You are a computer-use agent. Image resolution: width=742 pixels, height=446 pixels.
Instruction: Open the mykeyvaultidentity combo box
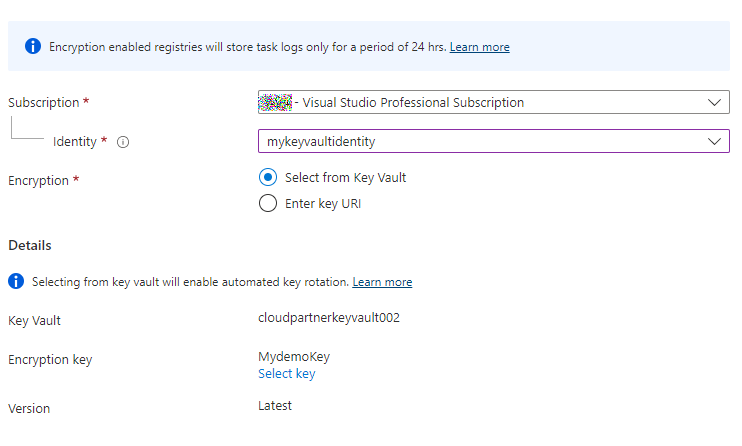coord(480,142)
